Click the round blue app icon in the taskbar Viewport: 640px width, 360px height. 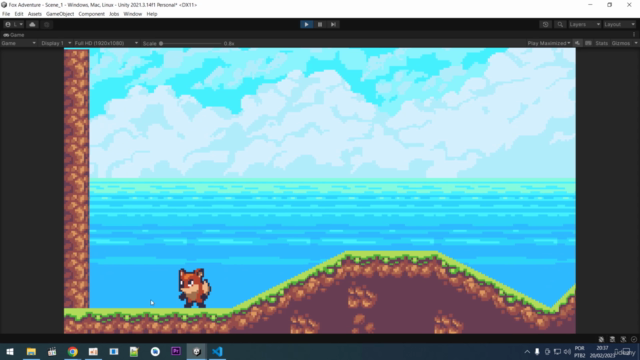155,351
